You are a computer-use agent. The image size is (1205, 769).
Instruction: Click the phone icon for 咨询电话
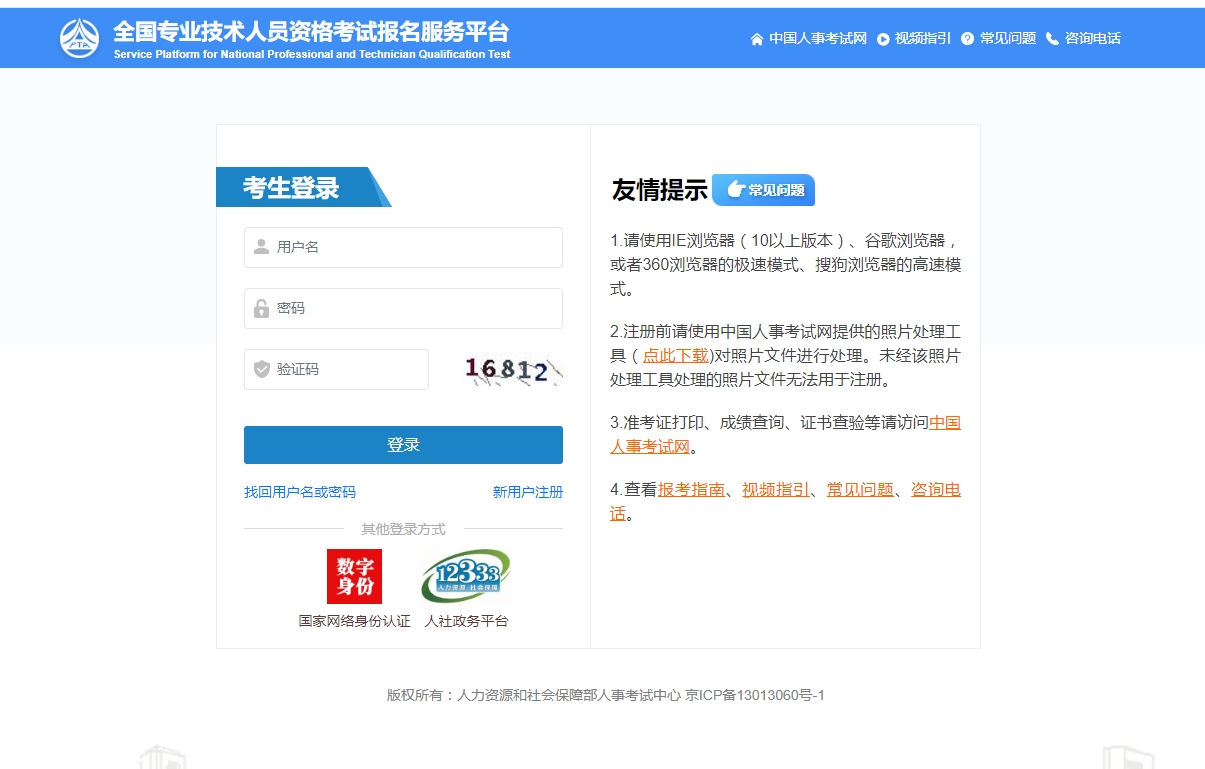click(x=1052, y=39)
